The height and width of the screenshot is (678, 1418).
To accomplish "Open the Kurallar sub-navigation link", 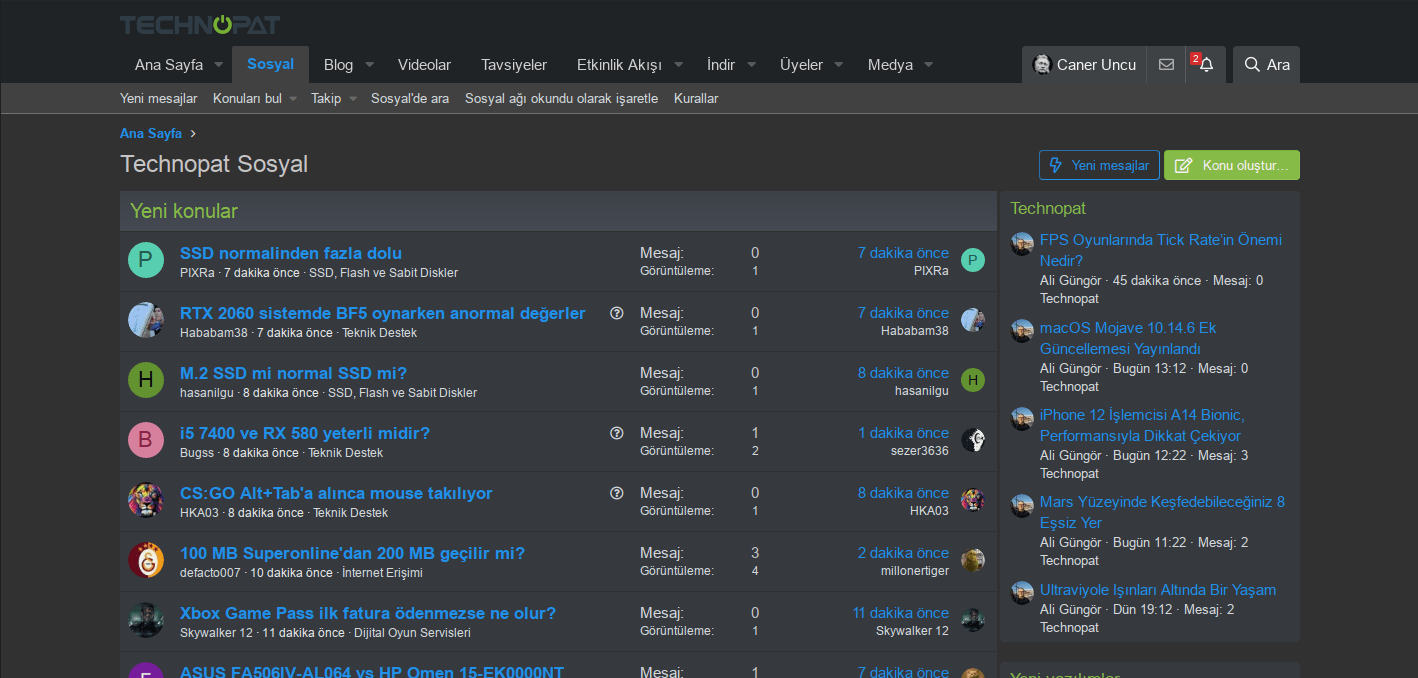I will [x=696, y=98].
